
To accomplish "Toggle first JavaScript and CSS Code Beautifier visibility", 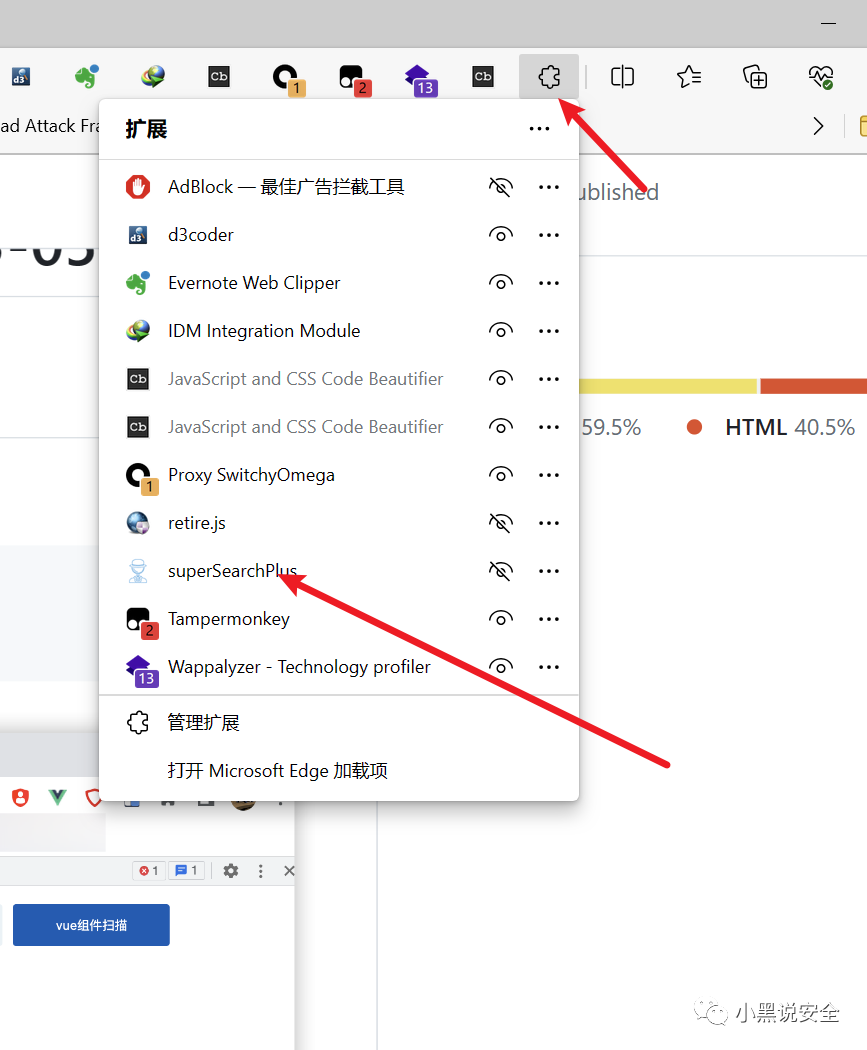I will click(501, 379).
